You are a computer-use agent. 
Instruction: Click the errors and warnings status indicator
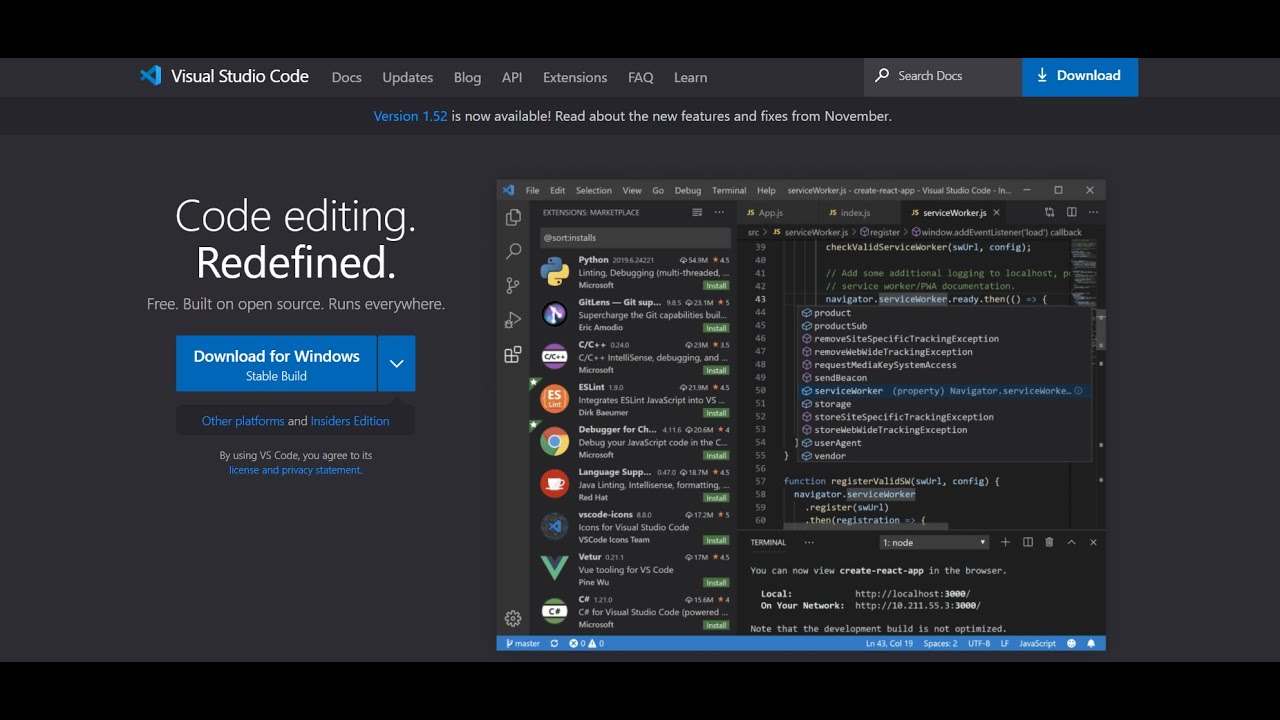587,643
